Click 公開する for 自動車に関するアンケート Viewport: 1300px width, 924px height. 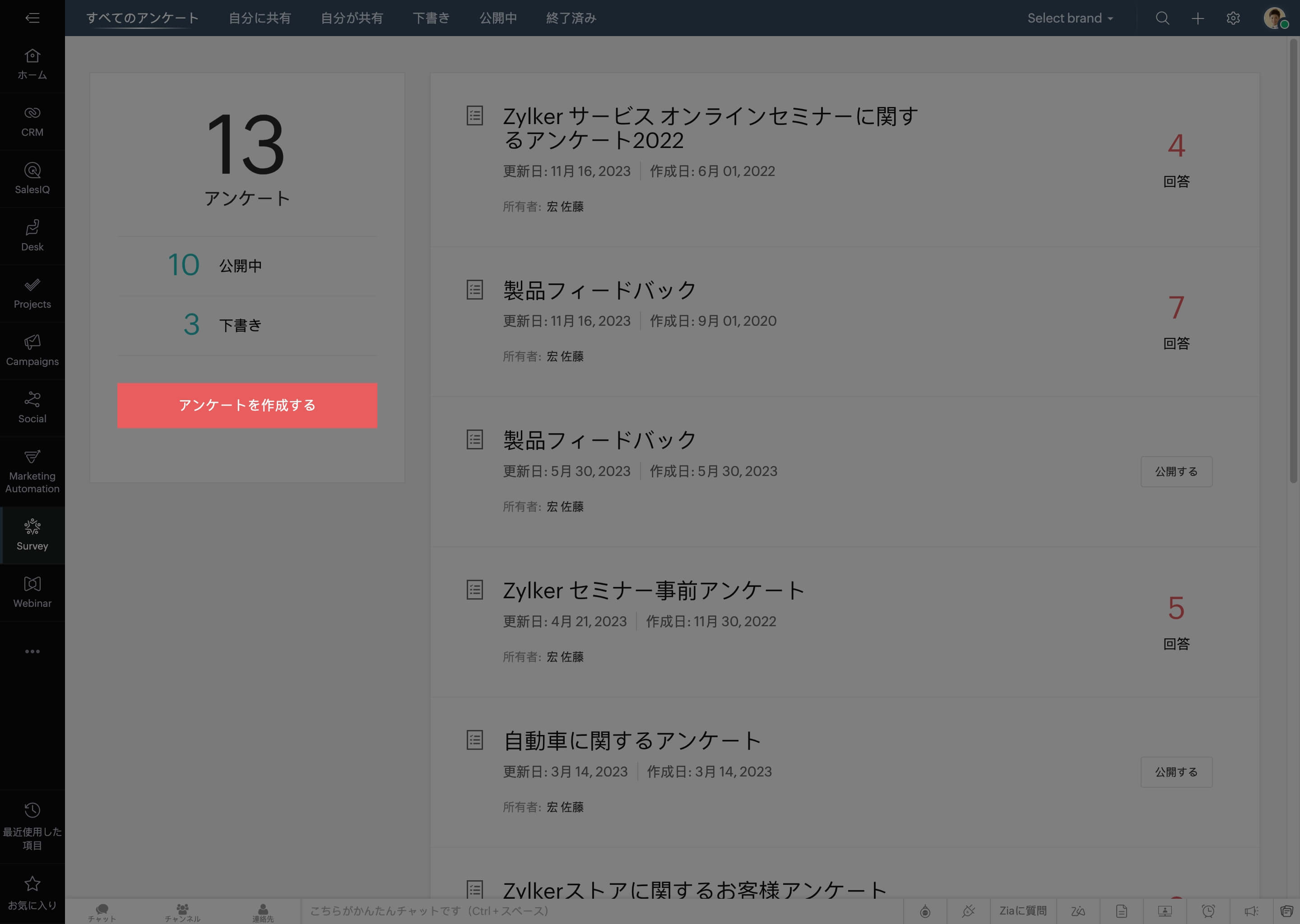click(1176, 771)
